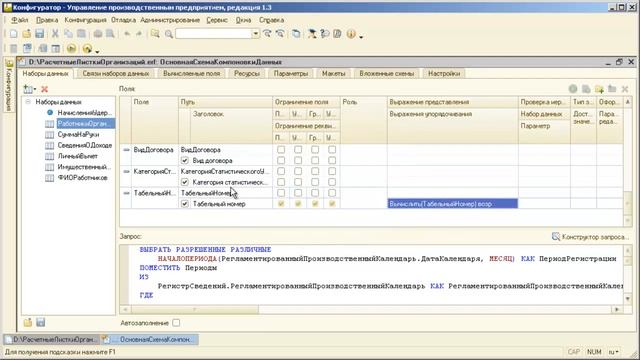Click the yellow help info icon in toolbar
Image resolution: width=640 pixels, height=360 pixels.
coord(351,34)
